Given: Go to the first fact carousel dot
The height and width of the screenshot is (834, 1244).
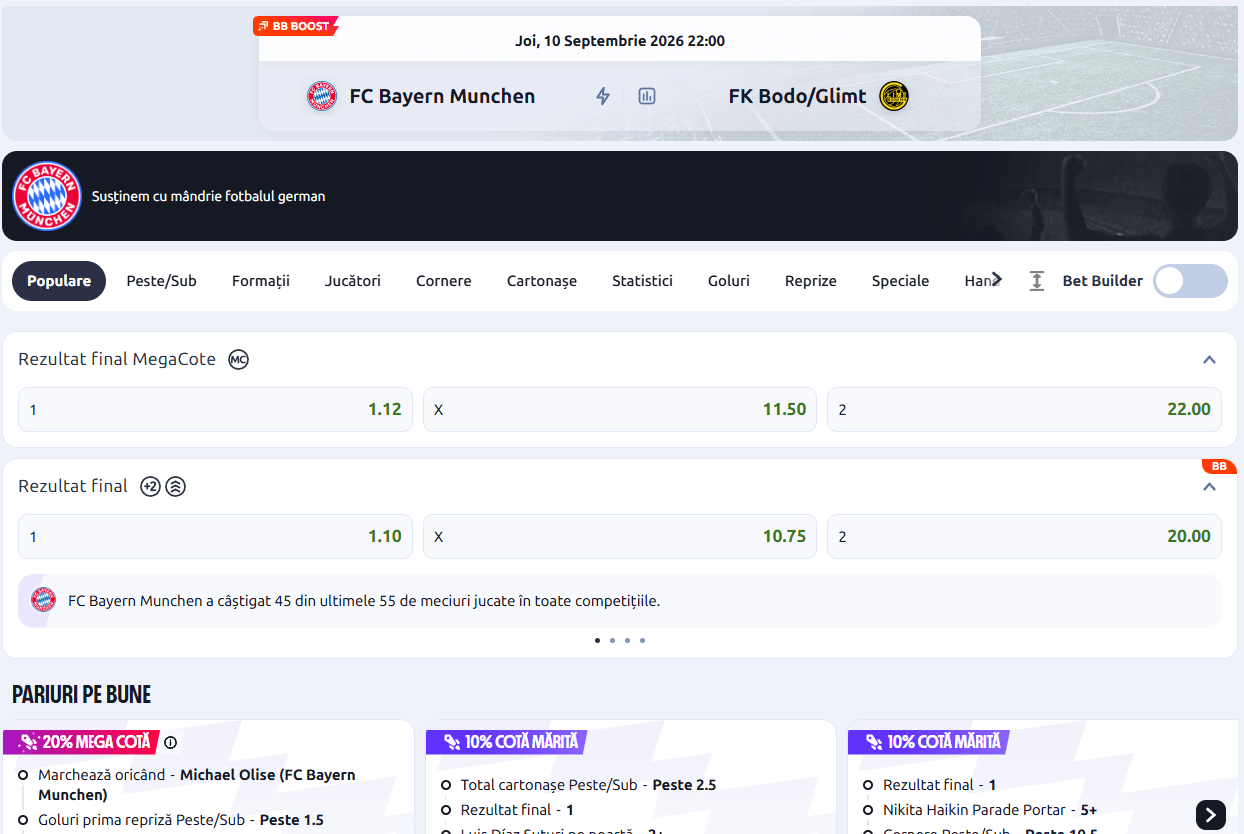Looking at the screenshot, I should tap(597, 640).
